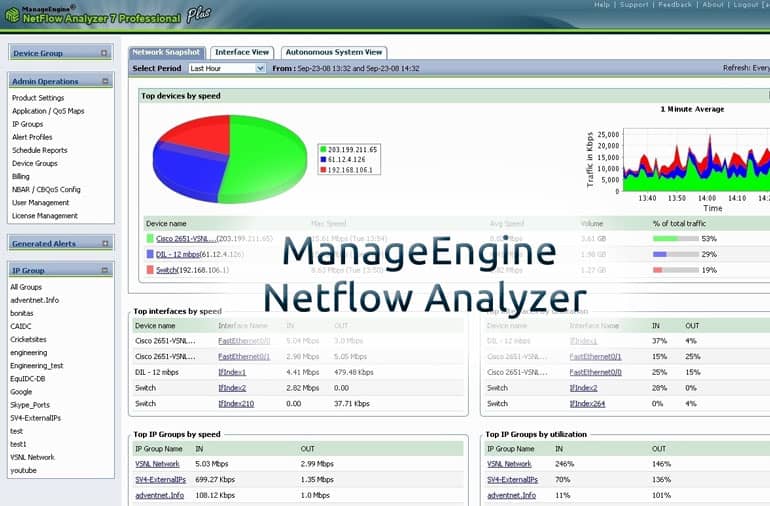Select SV4-ExternalIPs in sidebar list

(x=35, y=418)
